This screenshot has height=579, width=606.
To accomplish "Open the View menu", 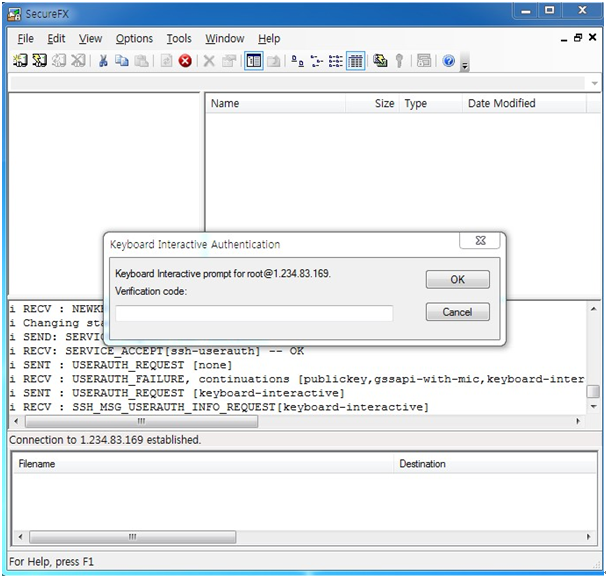I will click(x=90, y=39).
